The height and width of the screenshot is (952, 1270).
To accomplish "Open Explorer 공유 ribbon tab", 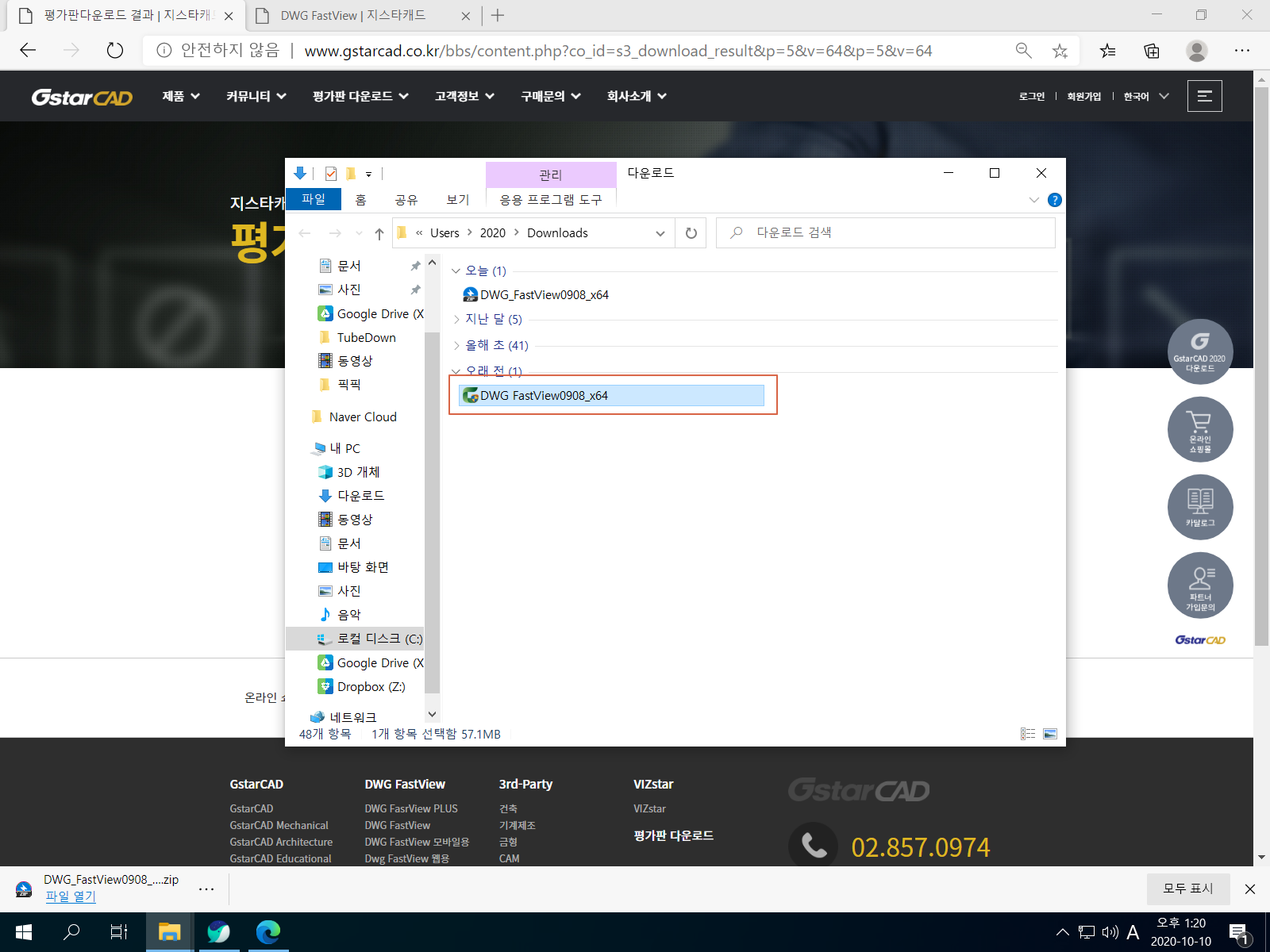I will [406, 200].
